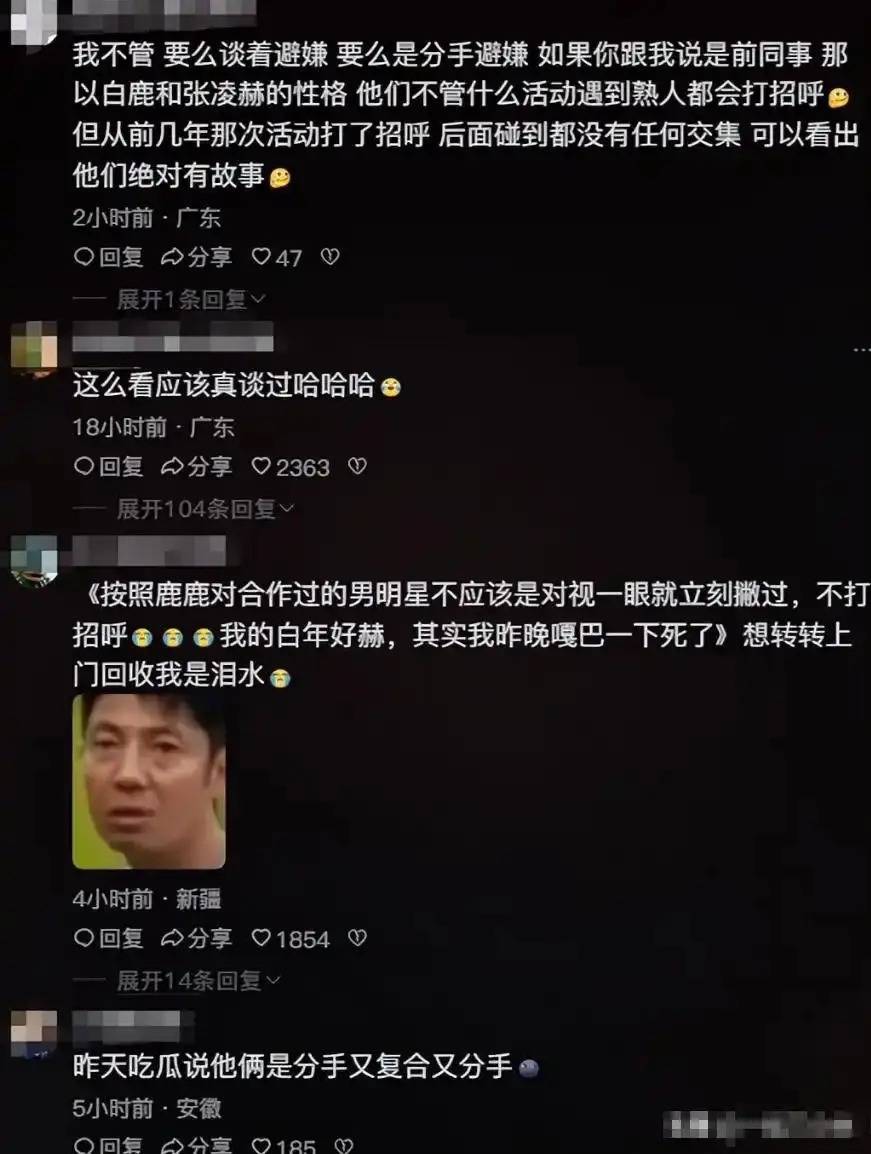
Task: Open the three-dot more options menu
Action: [x=861, y=350]
